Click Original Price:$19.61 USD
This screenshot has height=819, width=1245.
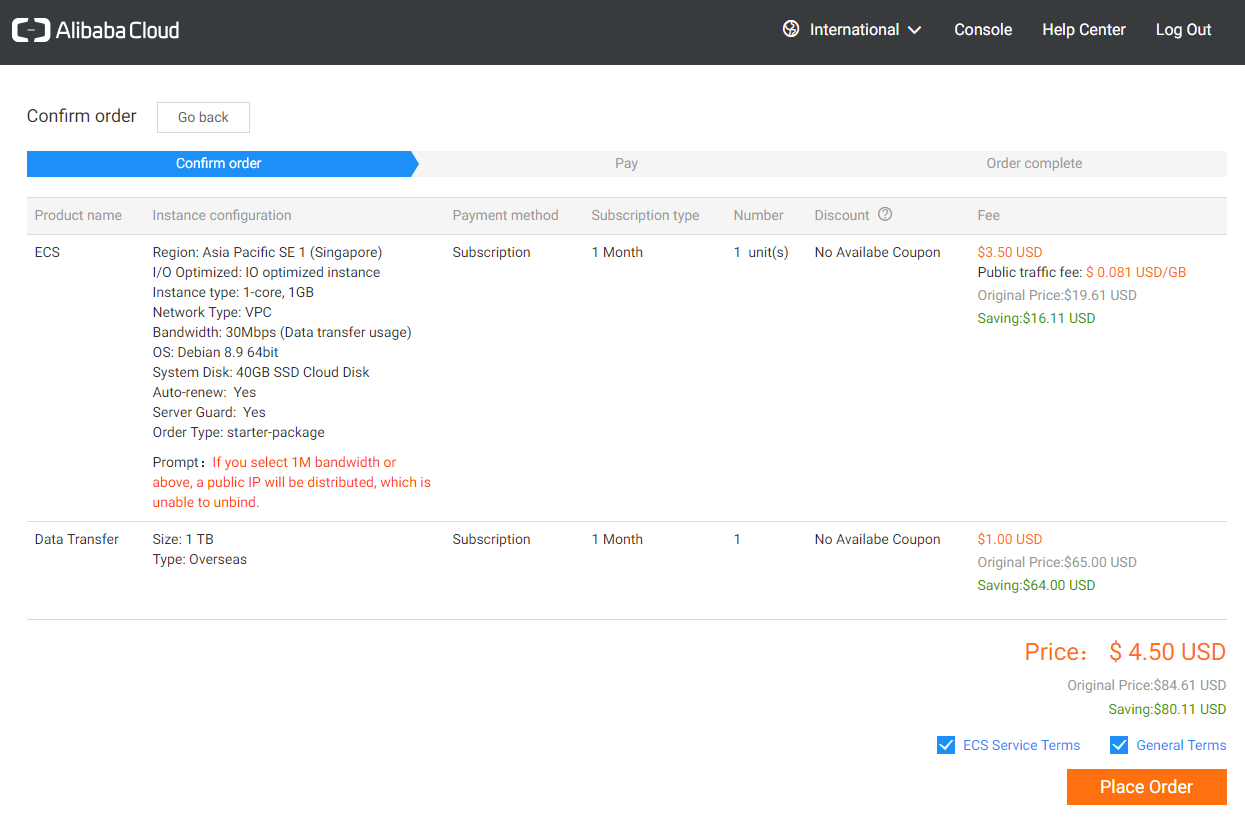(x=1057, y=295)
